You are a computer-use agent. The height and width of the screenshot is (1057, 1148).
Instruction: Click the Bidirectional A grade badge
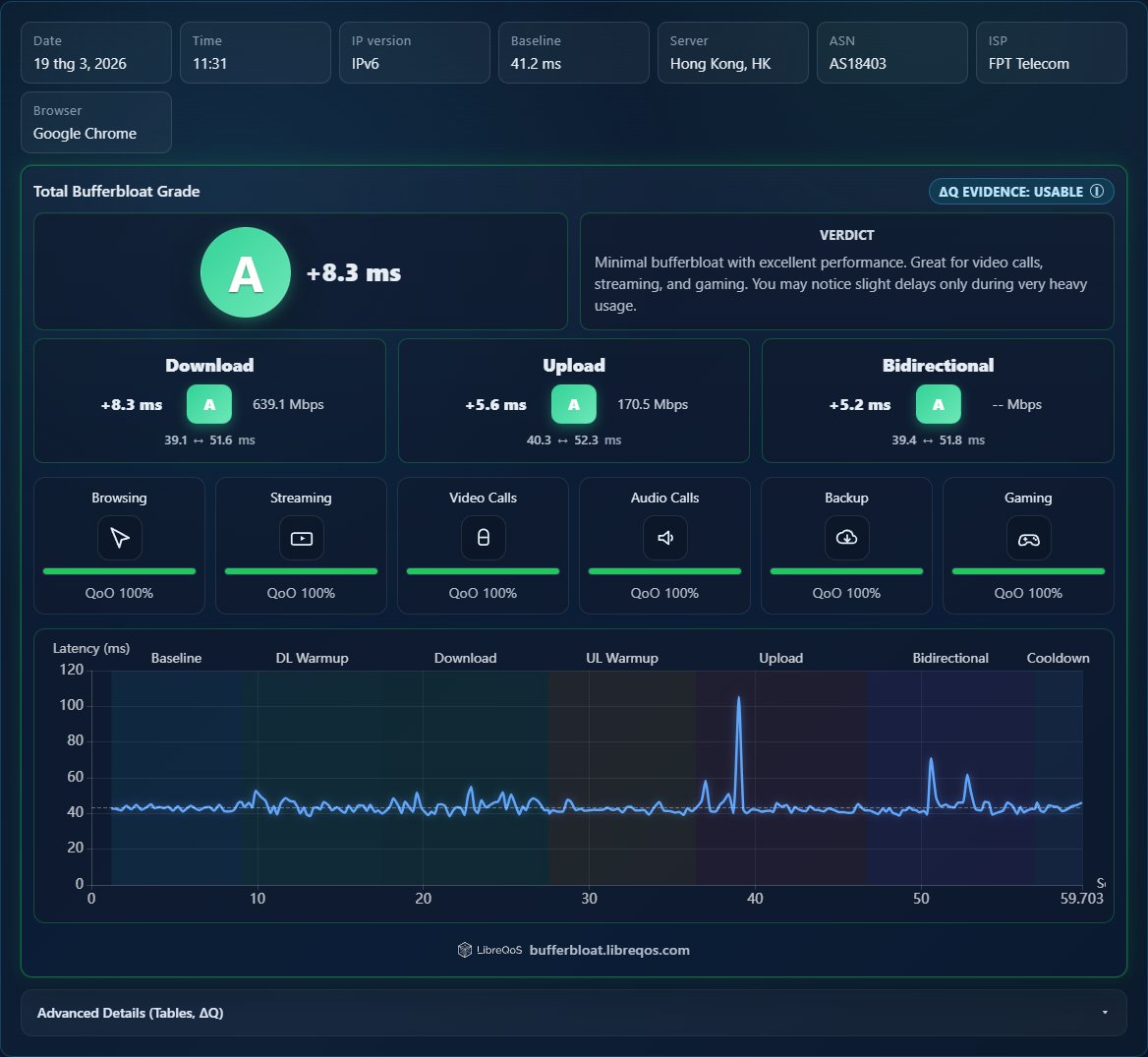point(938,404)
